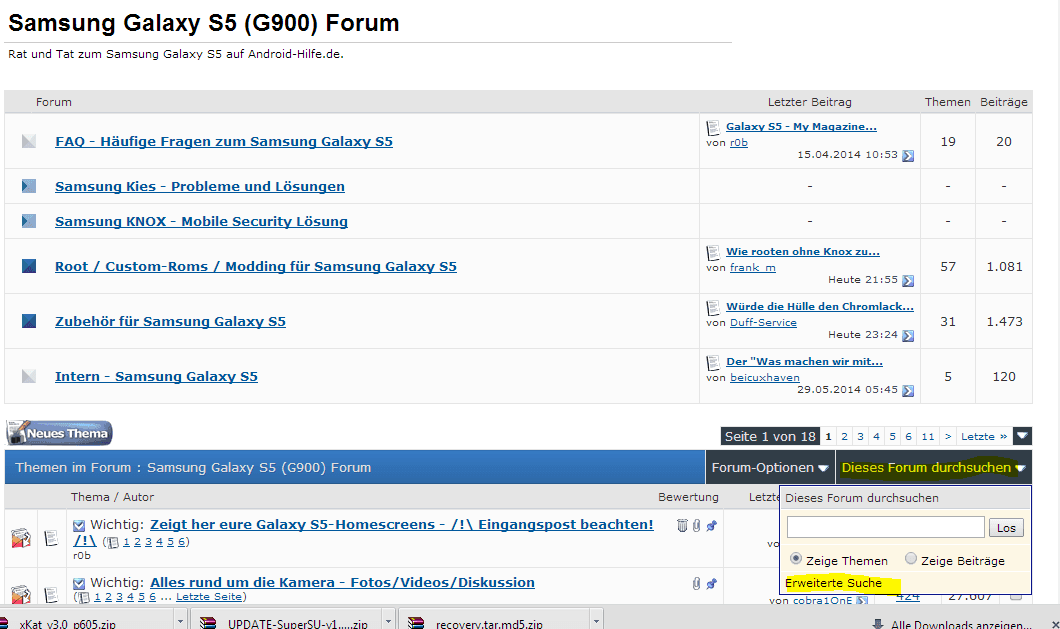Open menu arrow for xKat_v3.0_p605.zip download
The height and width of the screenshot is (629, 1060).
click(x=180, y=620)
